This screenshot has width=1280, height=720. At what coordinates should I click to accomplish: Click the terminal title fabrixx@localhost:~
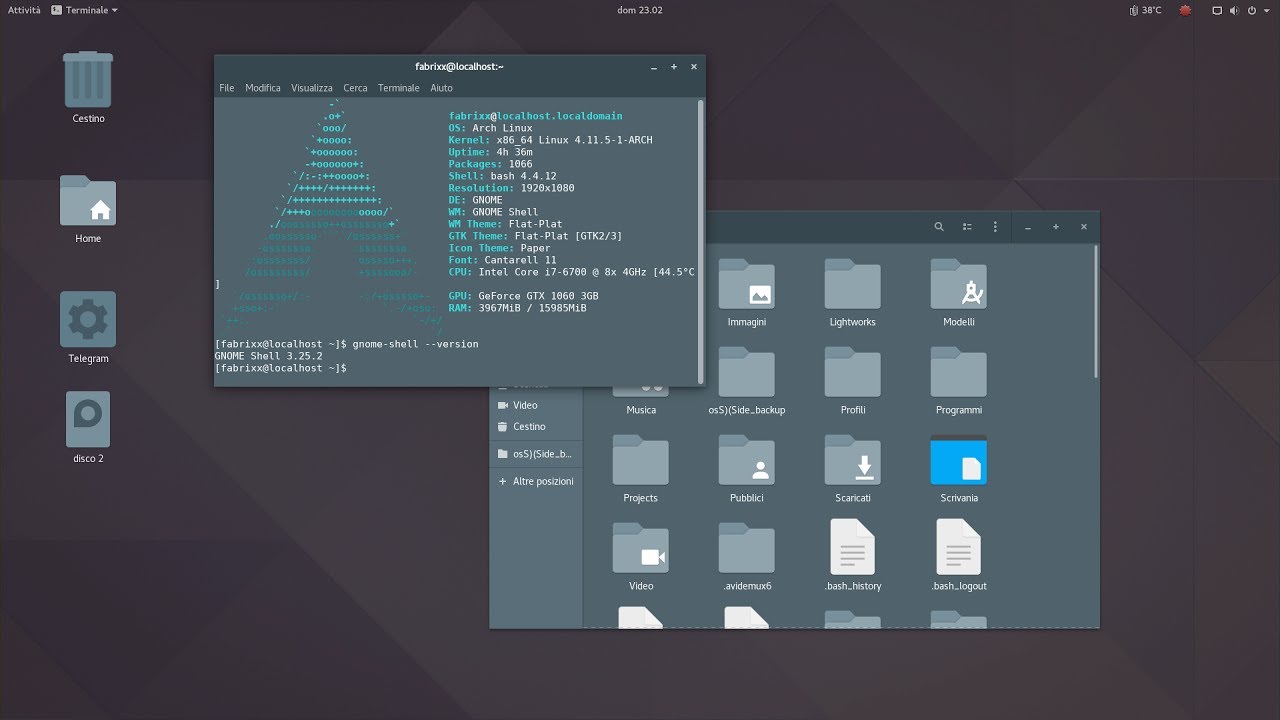click(459, 67)
